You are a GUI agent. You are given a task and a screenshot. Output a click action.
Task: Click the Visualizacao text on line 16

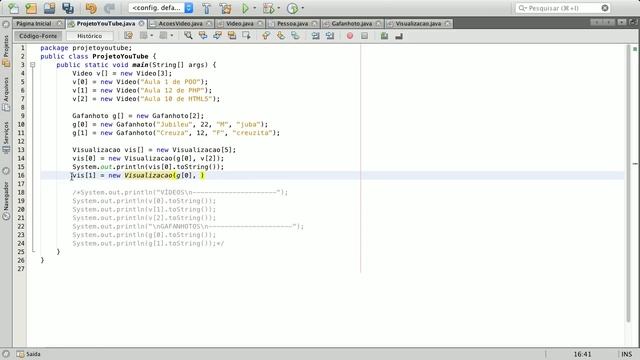tap(149, 176)
